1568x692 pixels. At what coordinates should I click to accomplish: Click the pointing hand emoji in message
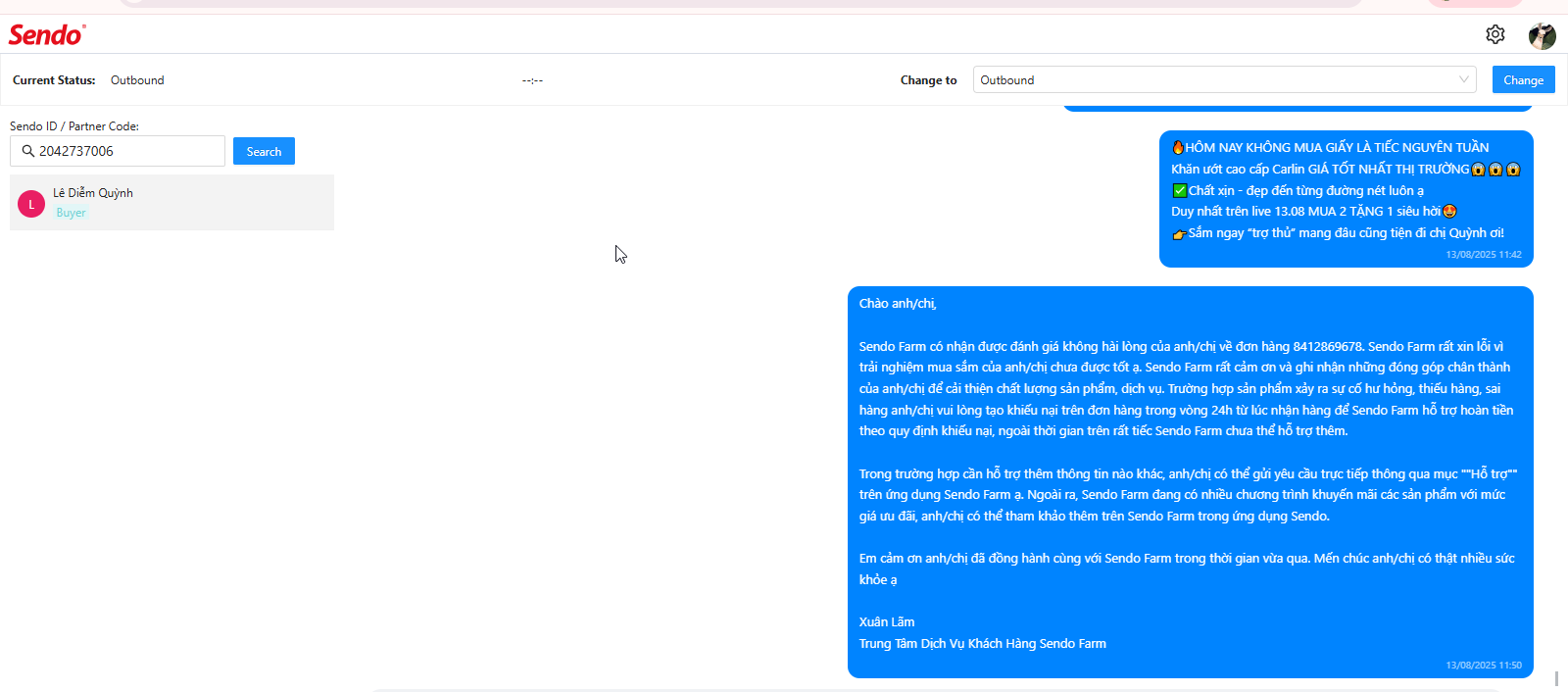point(1180,234)
